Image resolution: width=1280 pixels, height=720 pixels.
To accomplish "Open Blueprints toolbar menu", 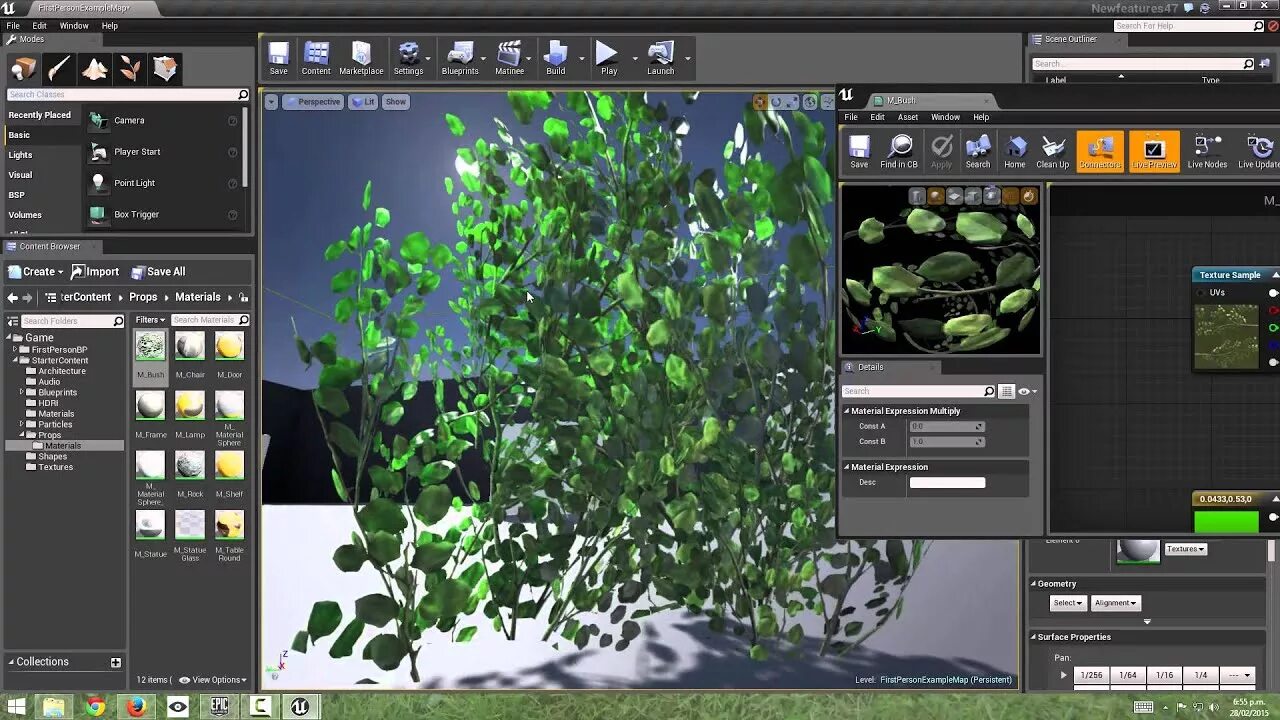I will coord(460,58).
